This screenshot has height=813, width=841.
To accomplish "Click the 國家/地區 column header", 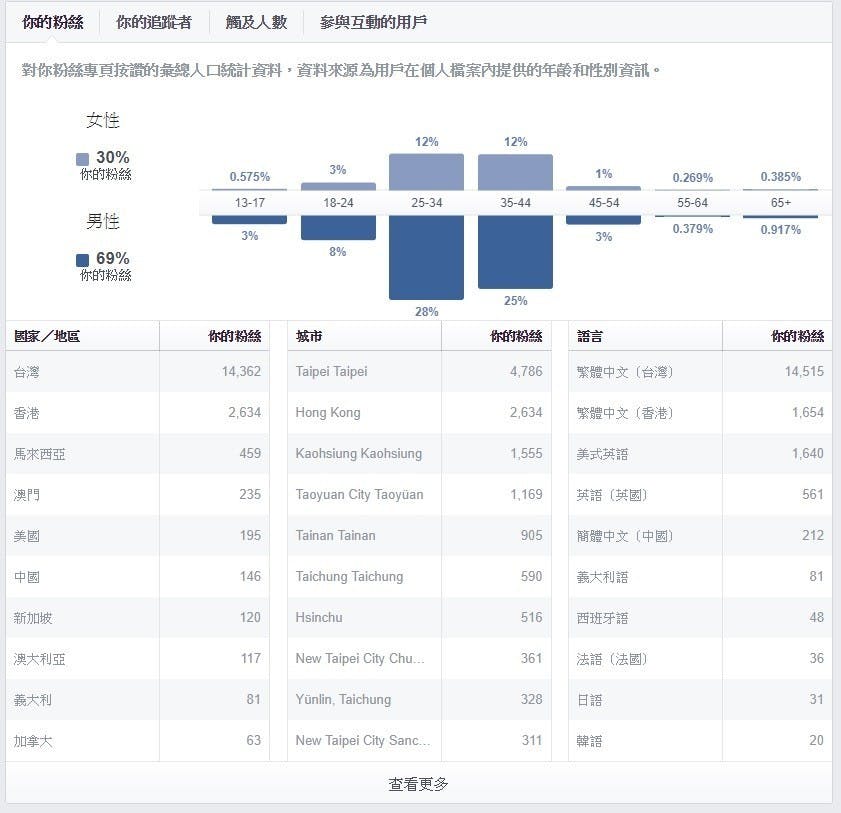I will [x=47, y=337].
